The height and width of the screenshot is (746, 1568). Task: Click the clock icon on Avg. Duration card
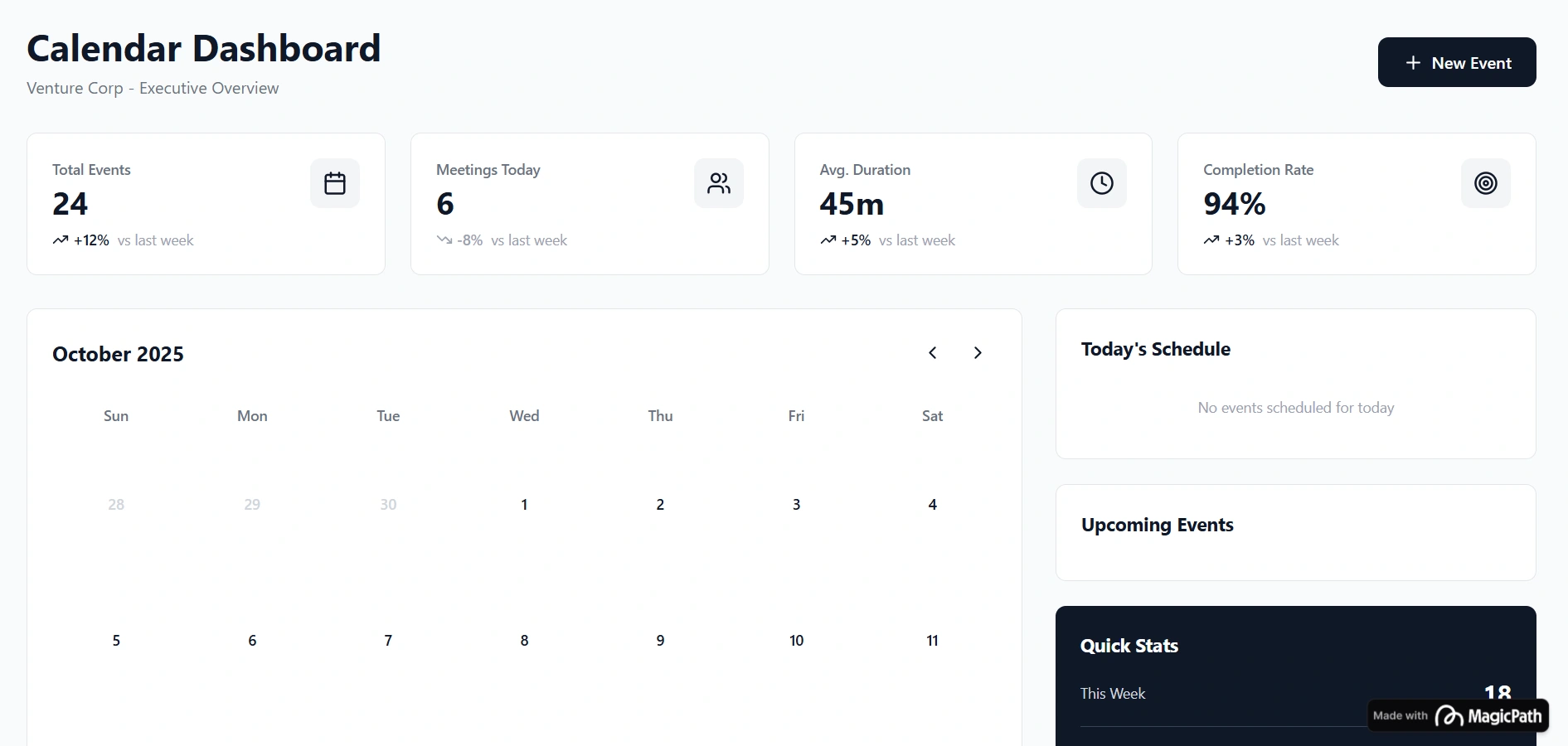click(x=1102, y=183)
